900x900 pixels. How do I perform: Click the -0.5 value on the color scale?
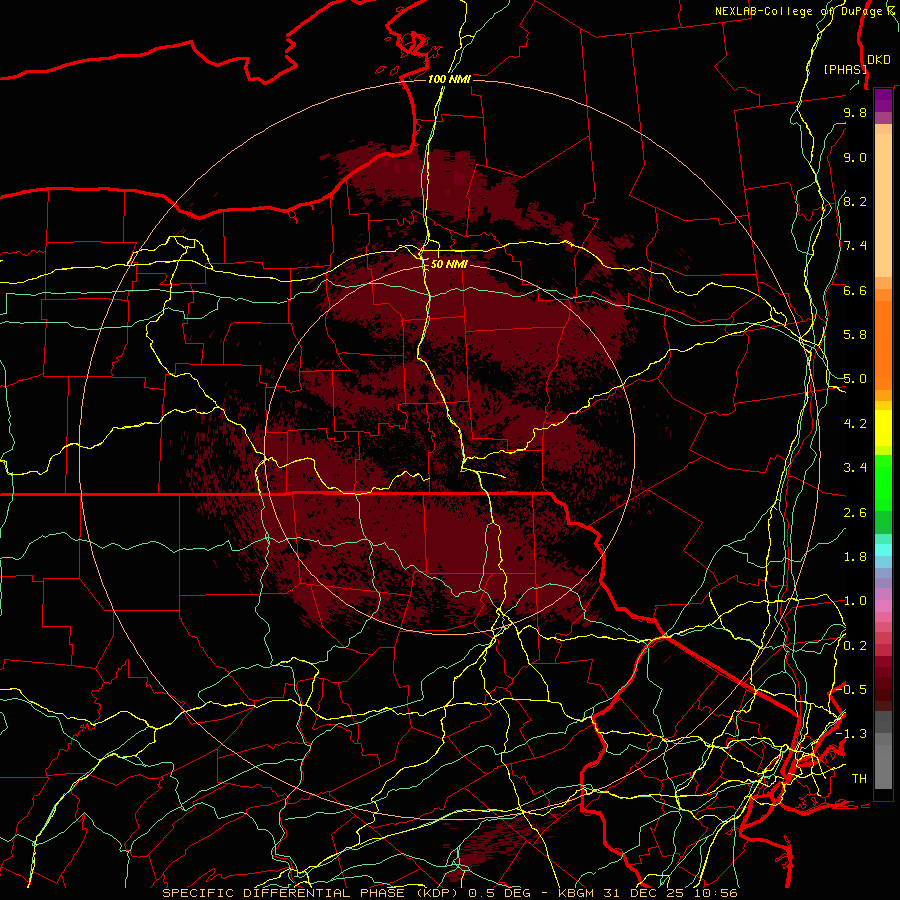click(x=852, y=690)
